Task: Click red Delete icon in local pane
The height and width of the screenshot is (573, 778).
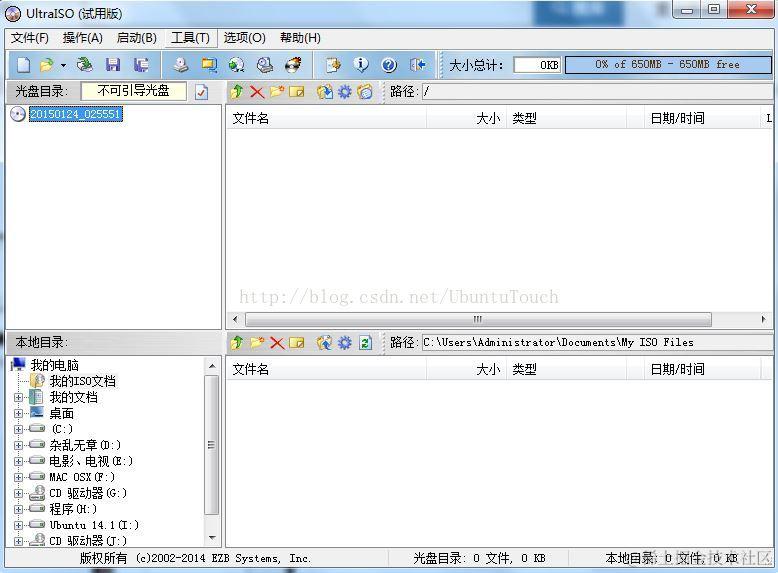Action: click(x=277, y=343)
